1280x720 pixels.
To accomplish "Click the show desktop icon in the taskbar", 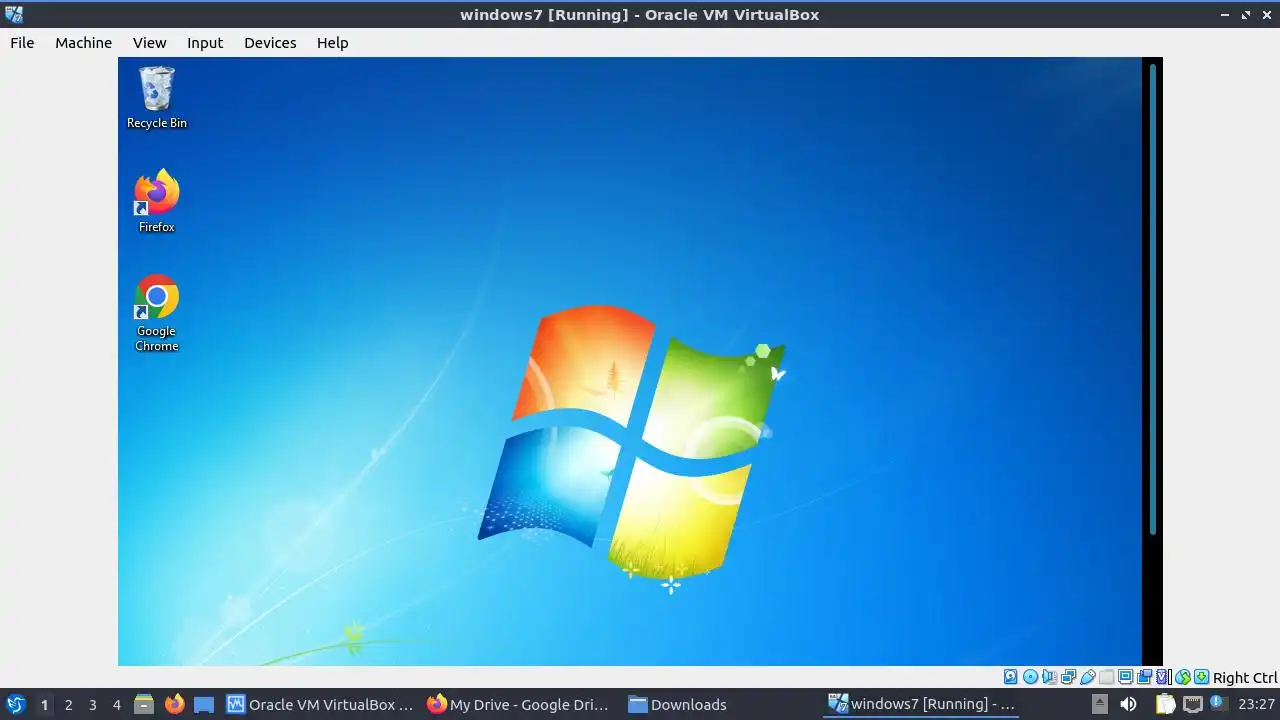I will tap(204, 704).
